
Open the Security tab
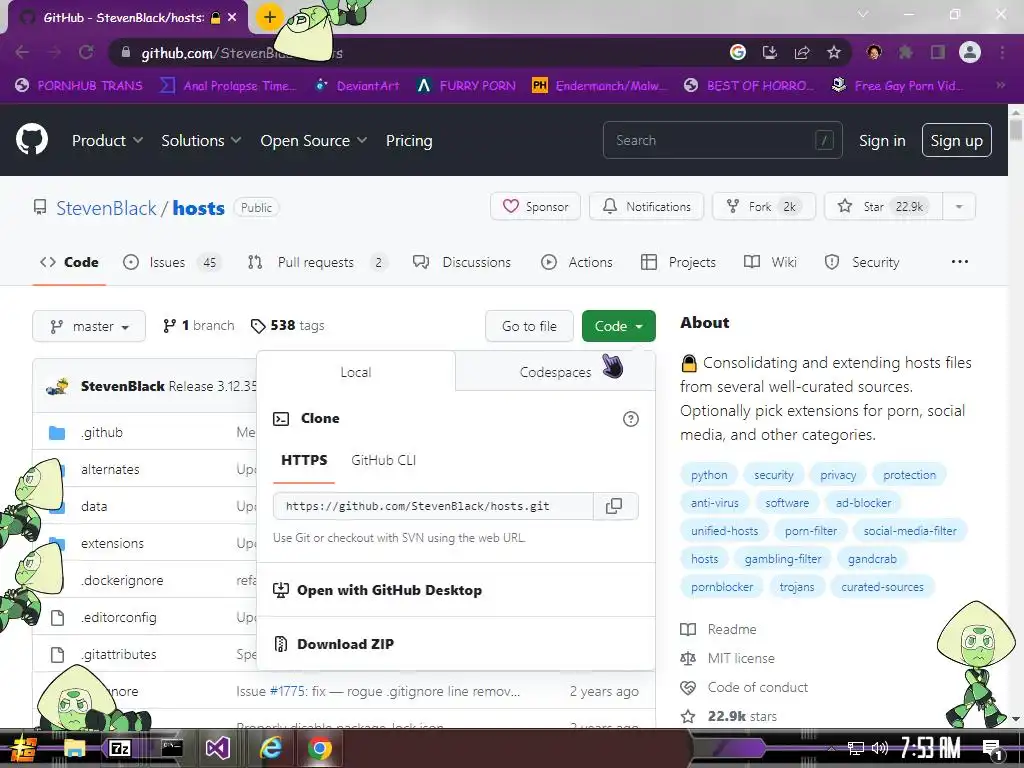862,262
